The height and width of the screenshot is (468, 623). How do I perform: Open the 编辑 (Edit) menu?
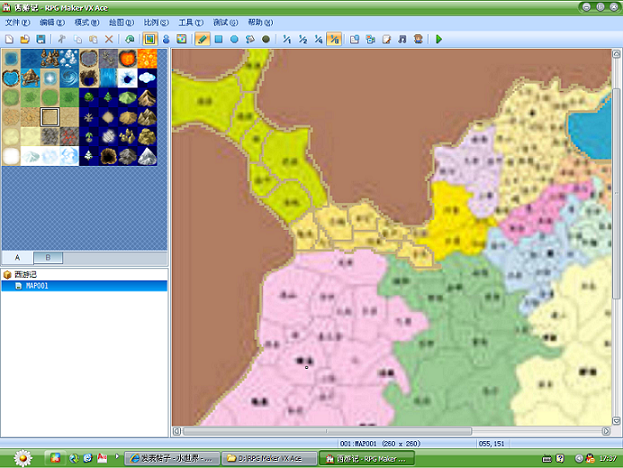pyautogui.click(x=52, y=22)
